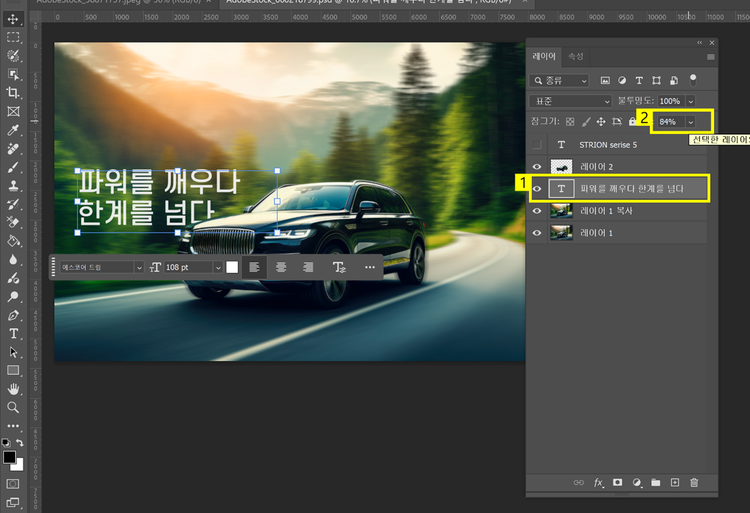Open the layer filter 종류 dropdown
Viewport: 750px width, 513px height.
[559, 81]
